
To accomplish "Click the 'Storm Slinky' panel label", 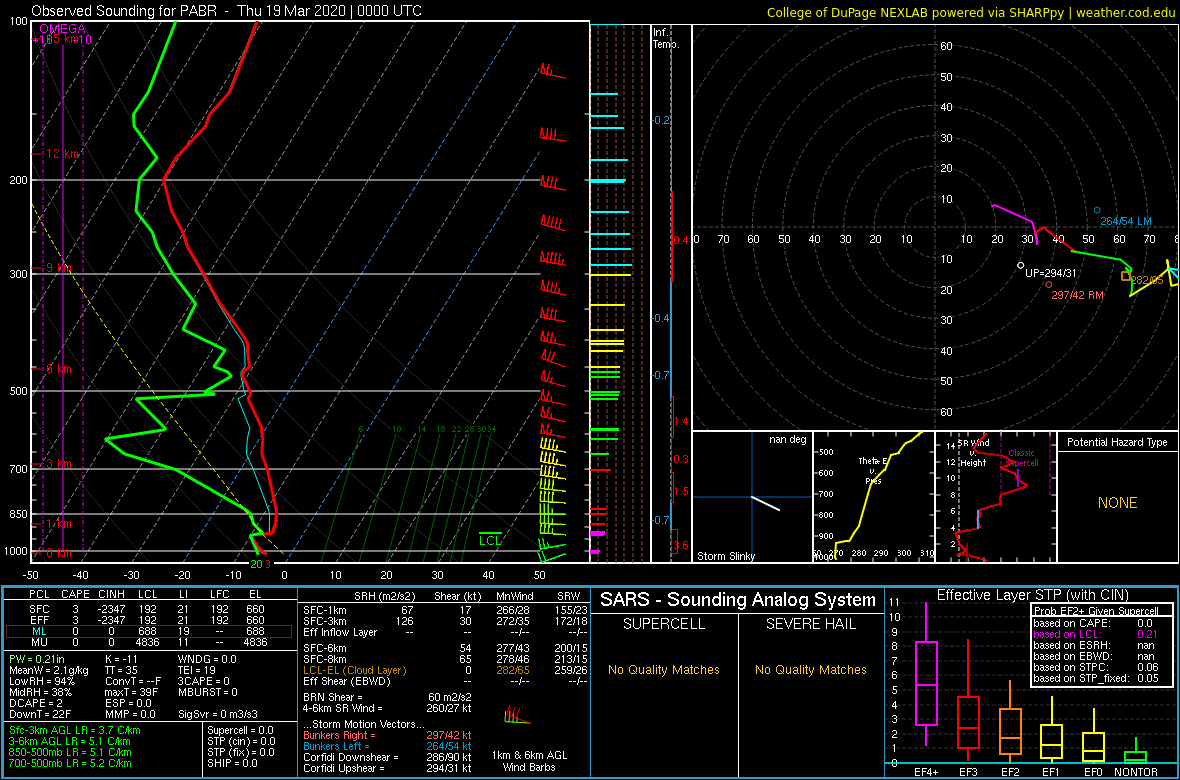I will (726, 557).
